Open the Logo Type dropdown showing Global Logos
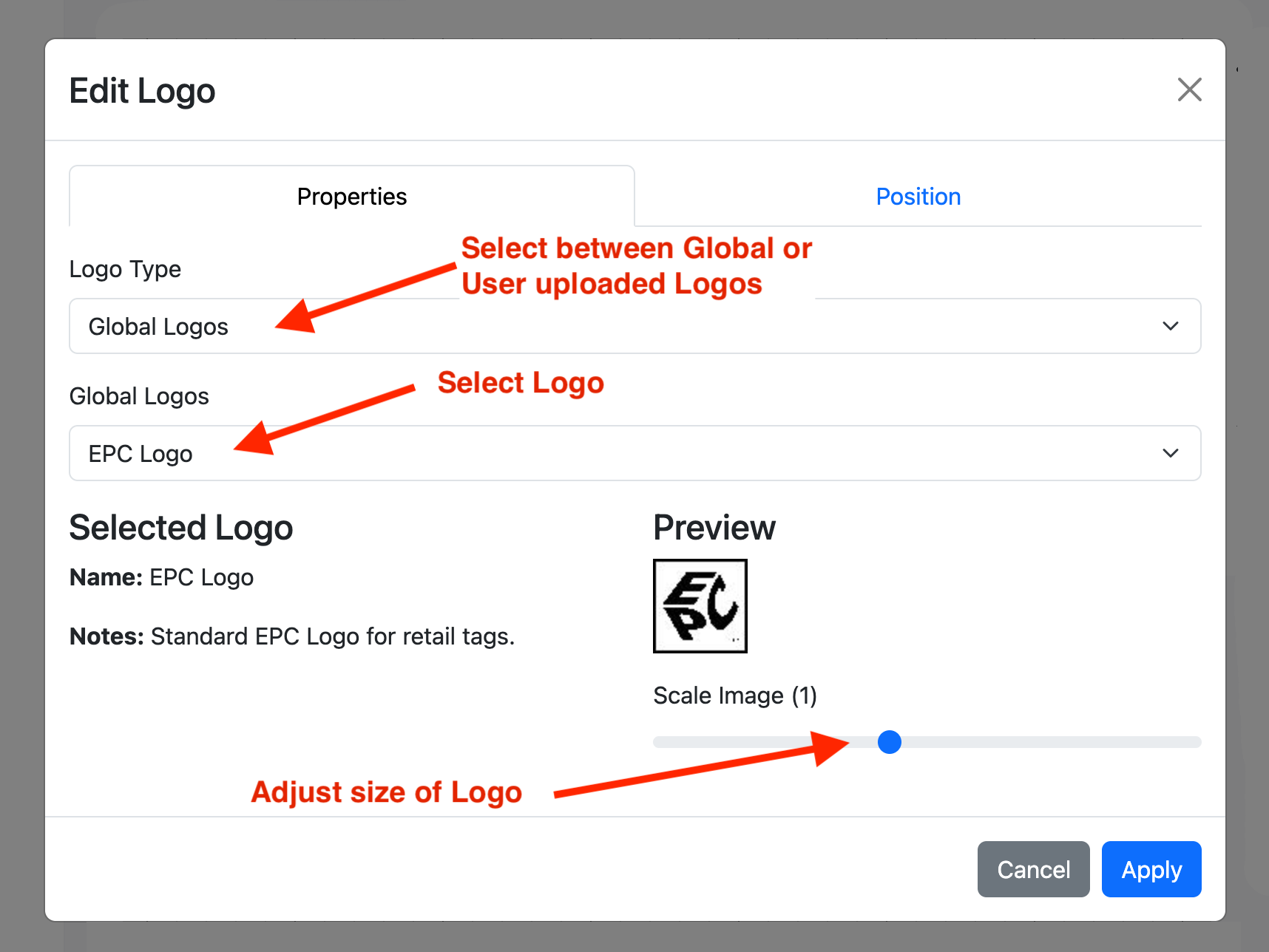 tap(634, 326)
